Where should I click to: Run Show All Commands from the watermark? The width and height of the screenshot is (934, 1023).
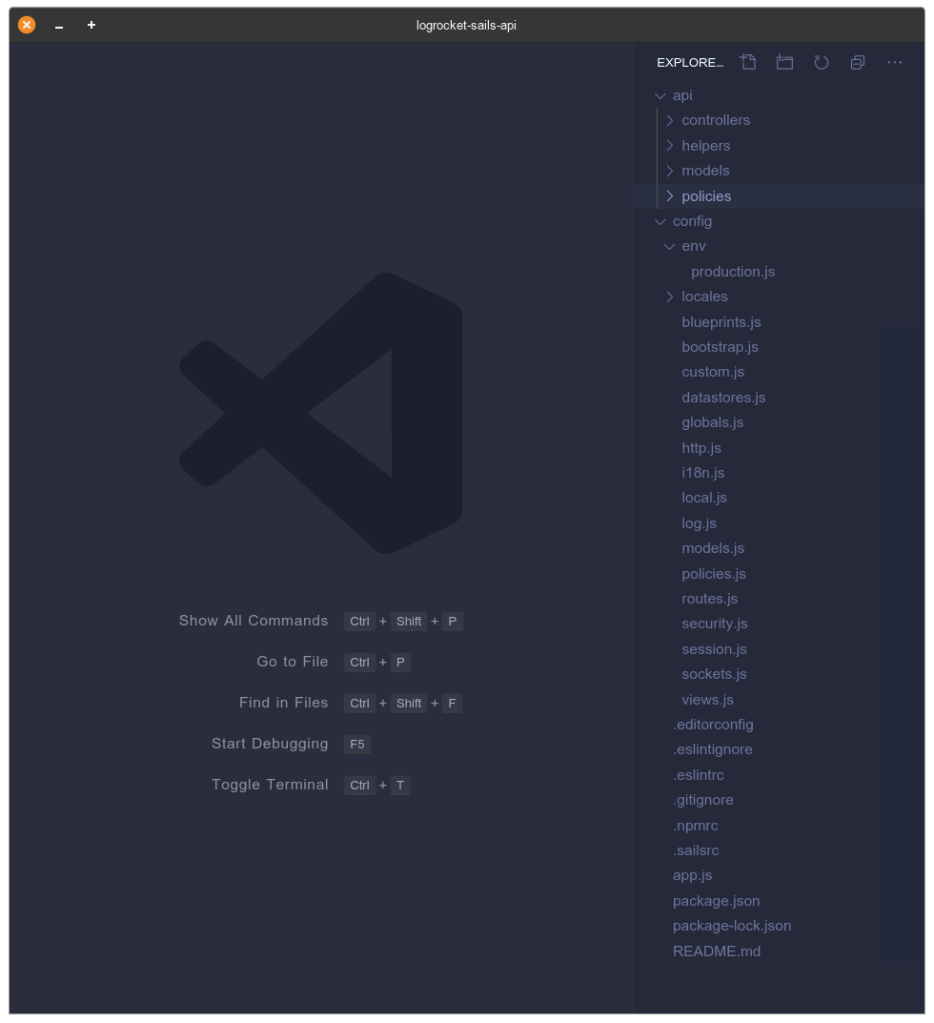[254, 620]
